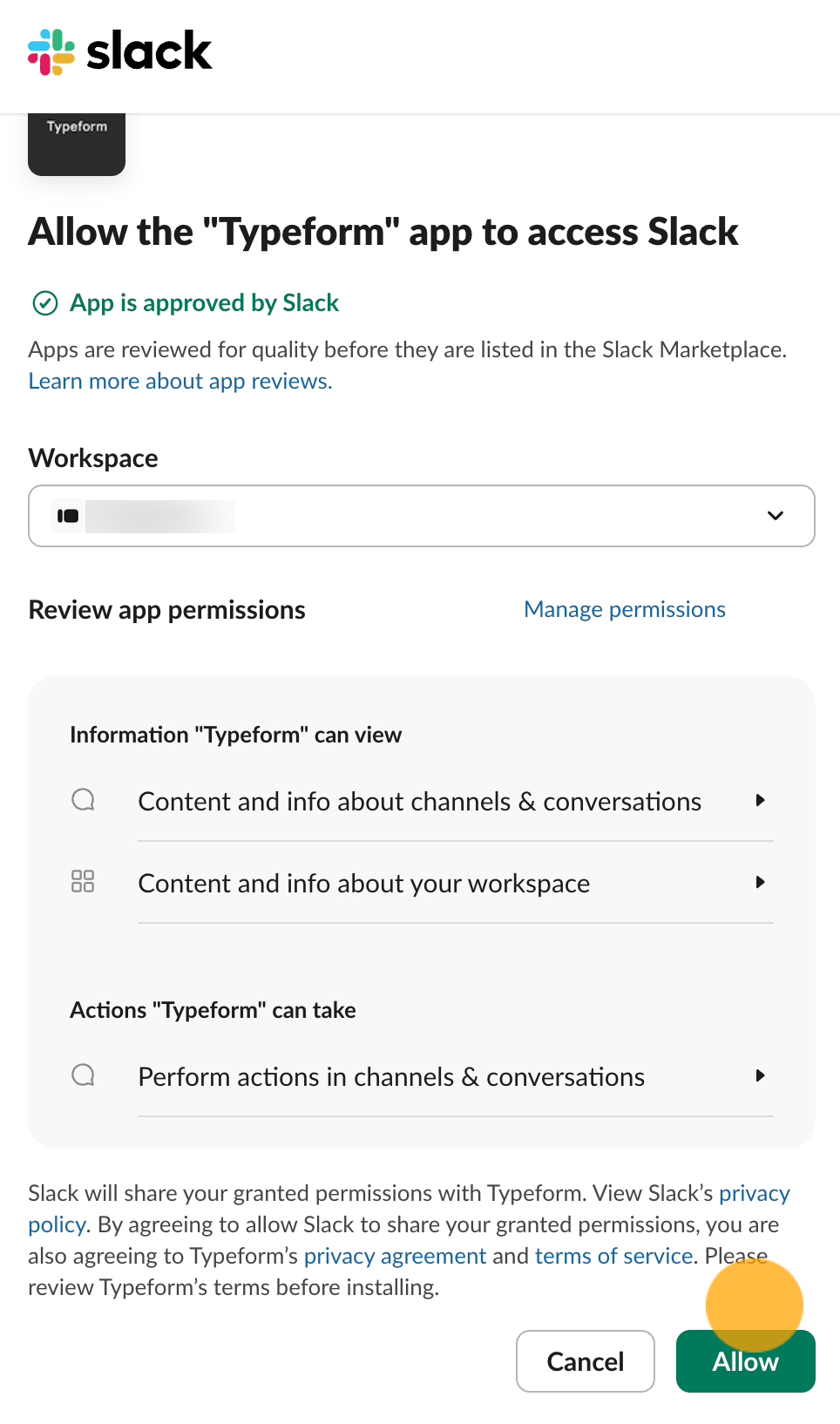Click the Slack wordmark in header
Screen dimensions: 840x1424
point(149,51)
